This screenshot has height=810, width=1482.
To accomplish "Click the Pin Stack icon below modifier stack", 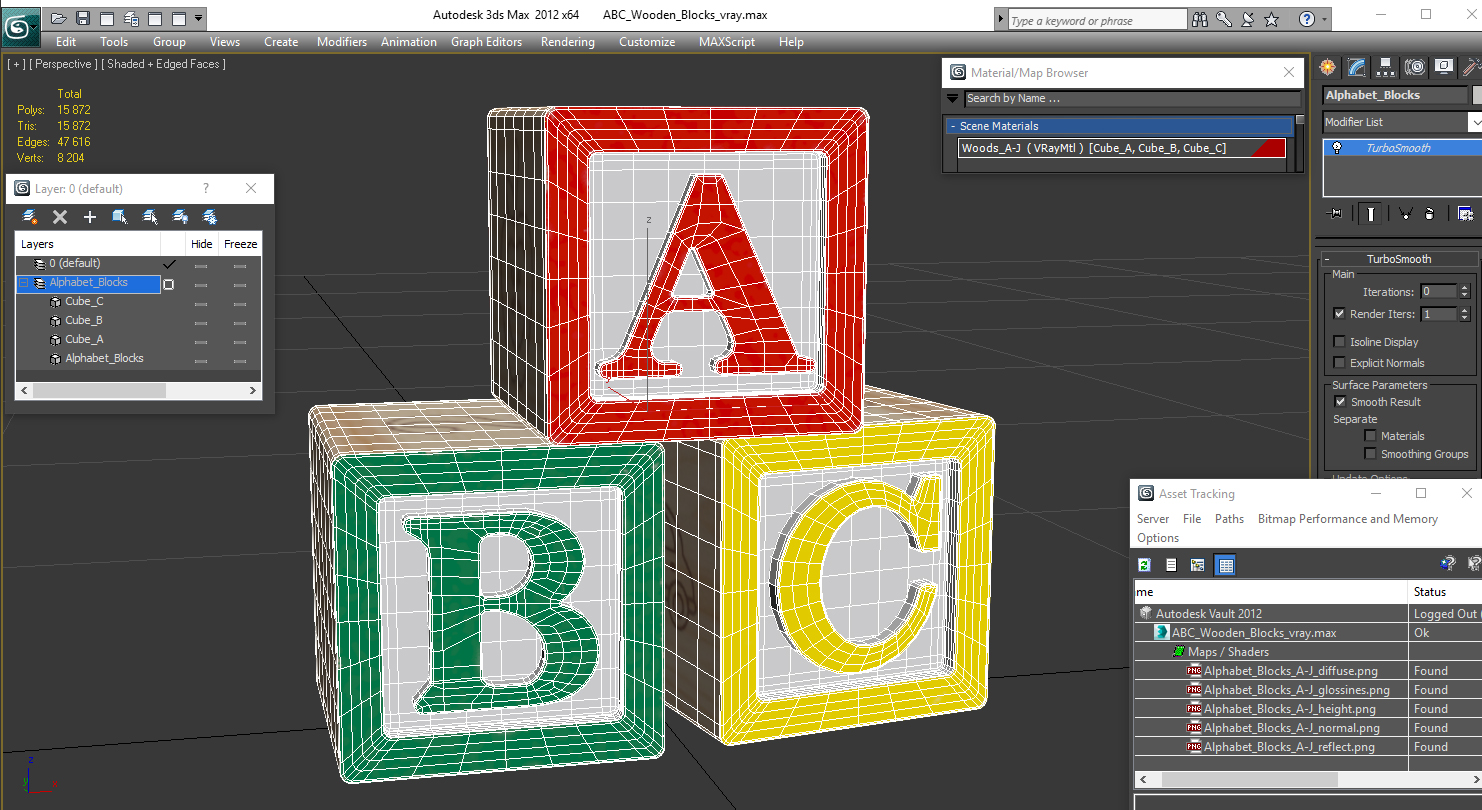I will pos(1334,213).
